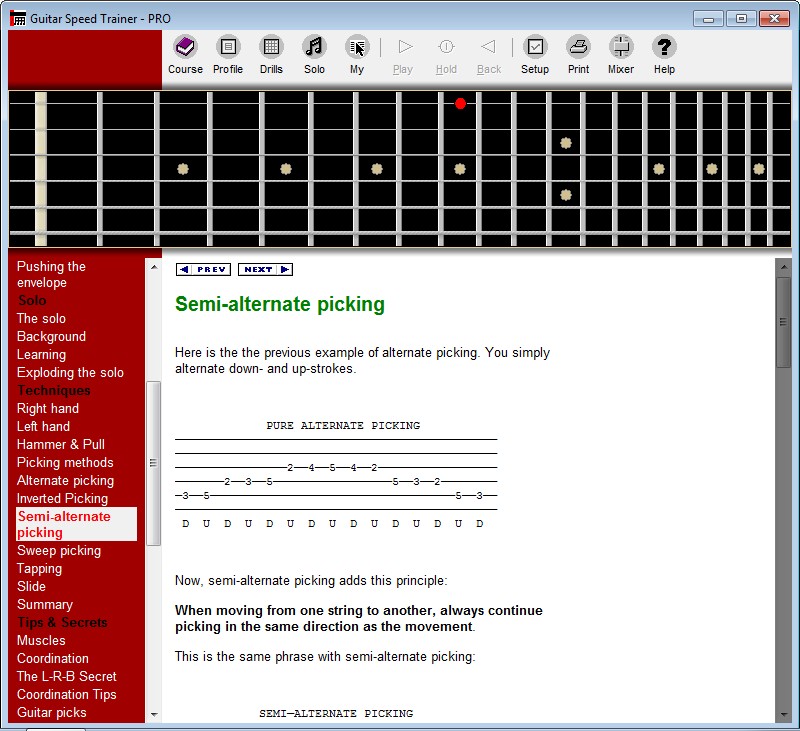Open the Help question-mark icon
Screen dimensions: 800x731
tap(664, 47)
